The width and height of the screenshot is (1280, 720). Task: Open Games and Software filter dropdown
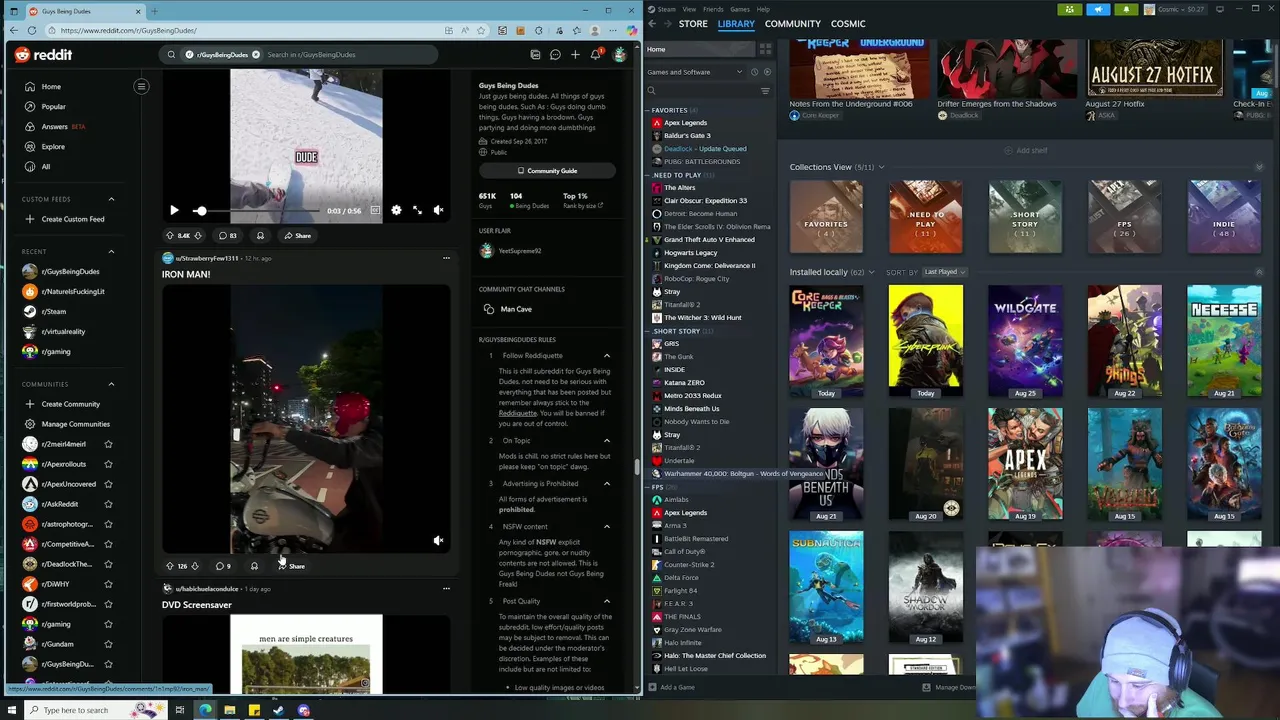[x=695, y=72]
